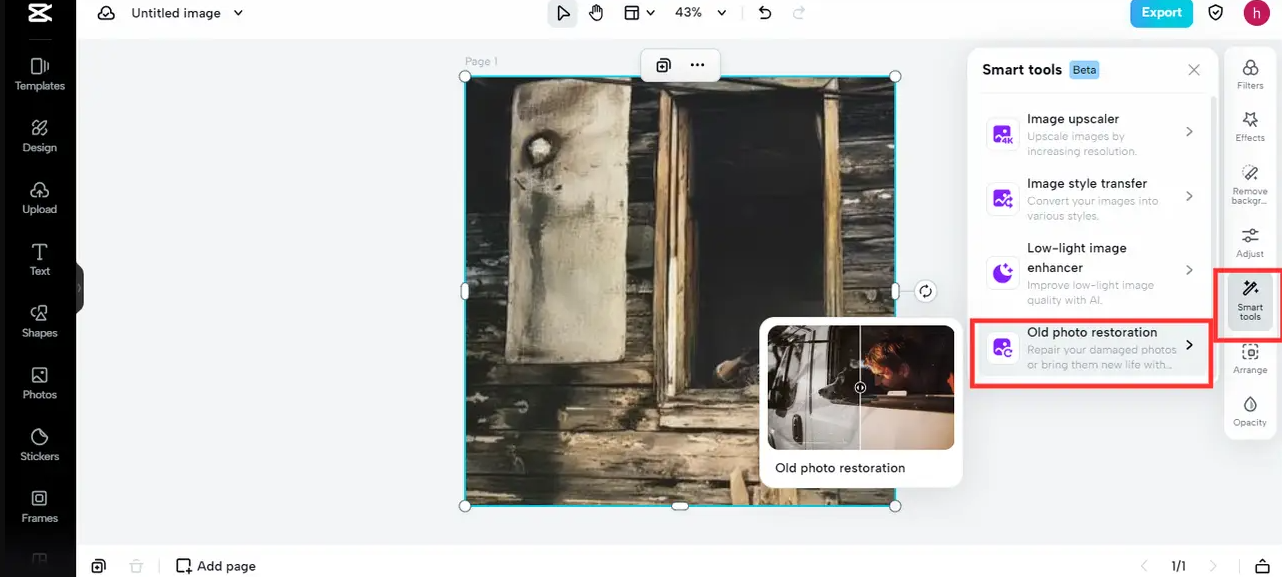Click Add page button
1282x577 pixels.
click(x=216, y=566)
